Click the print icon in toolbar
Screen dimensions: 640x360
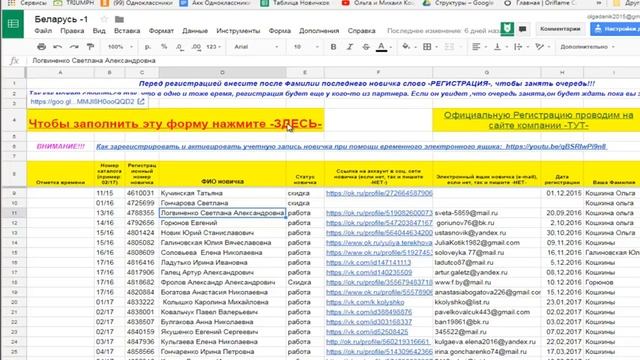(x=41, y=47)
